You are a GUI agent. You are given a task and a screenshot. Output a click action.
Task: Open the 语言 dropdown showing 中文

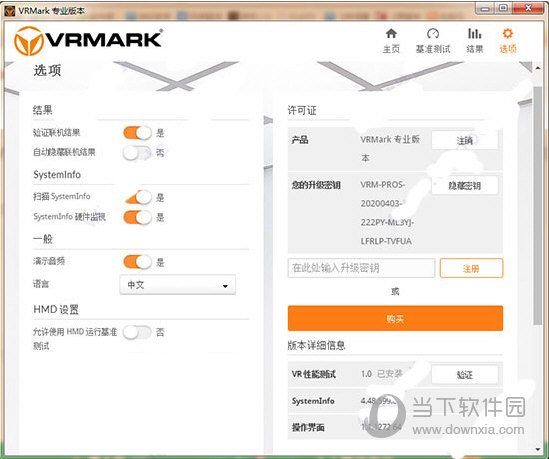[178, 285]
